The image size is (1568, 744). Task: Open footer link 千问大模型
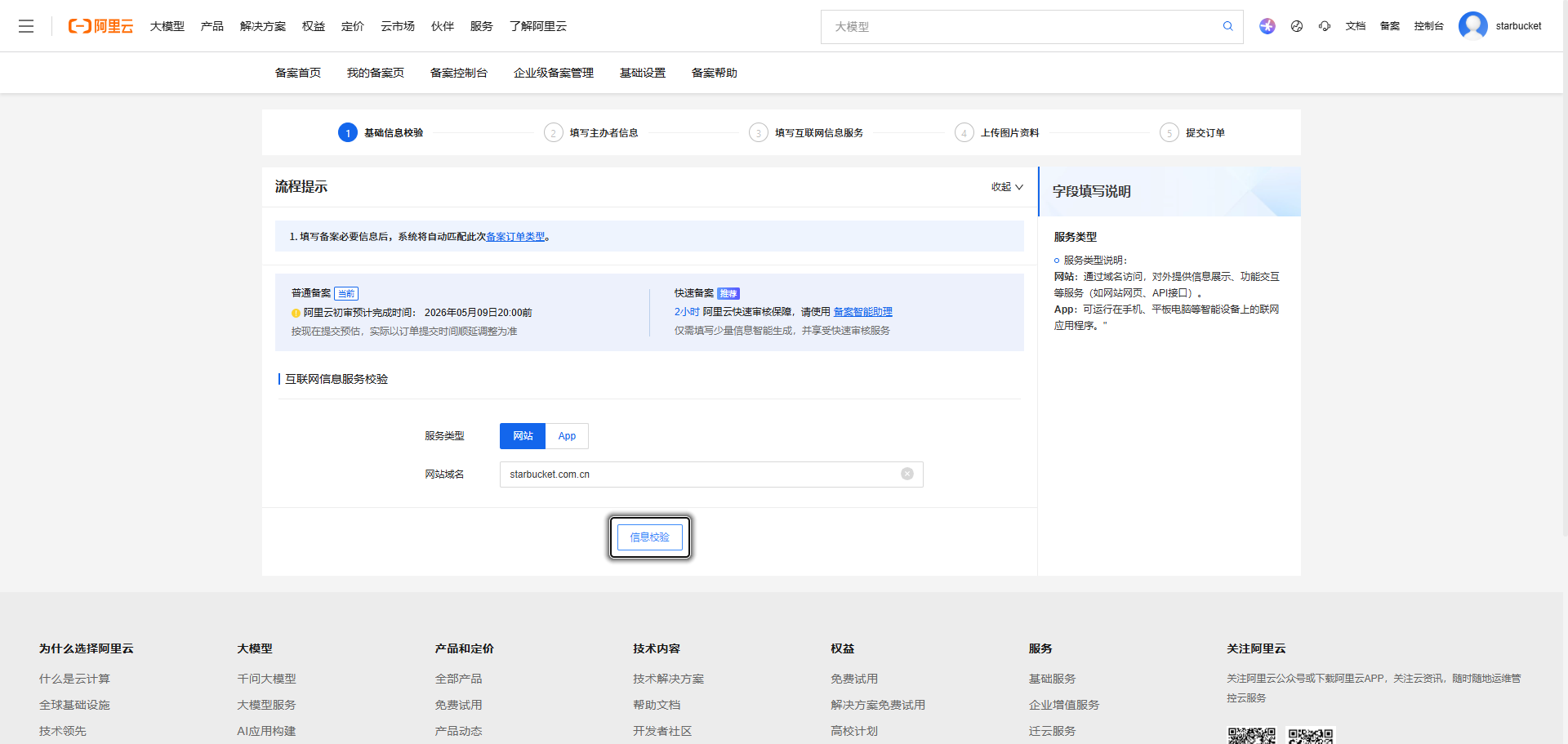pos(266,679)
